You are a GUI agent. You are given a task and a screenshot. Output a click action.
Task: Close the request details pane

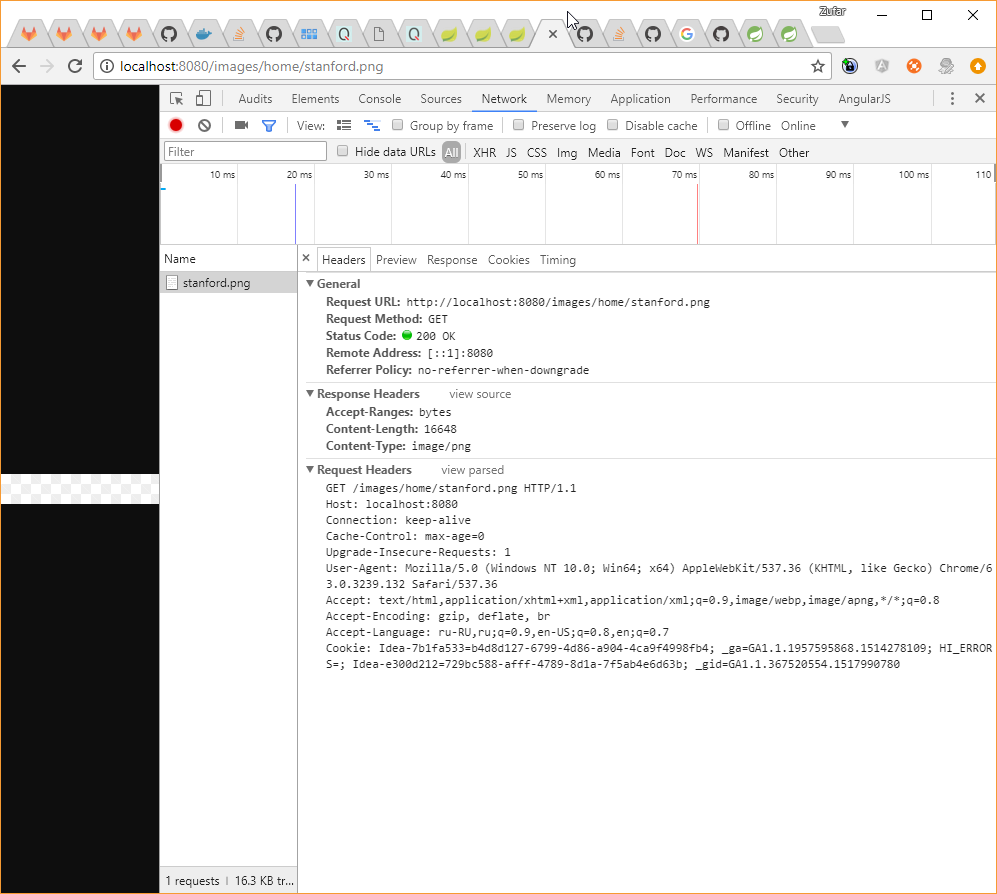point(306,258)
